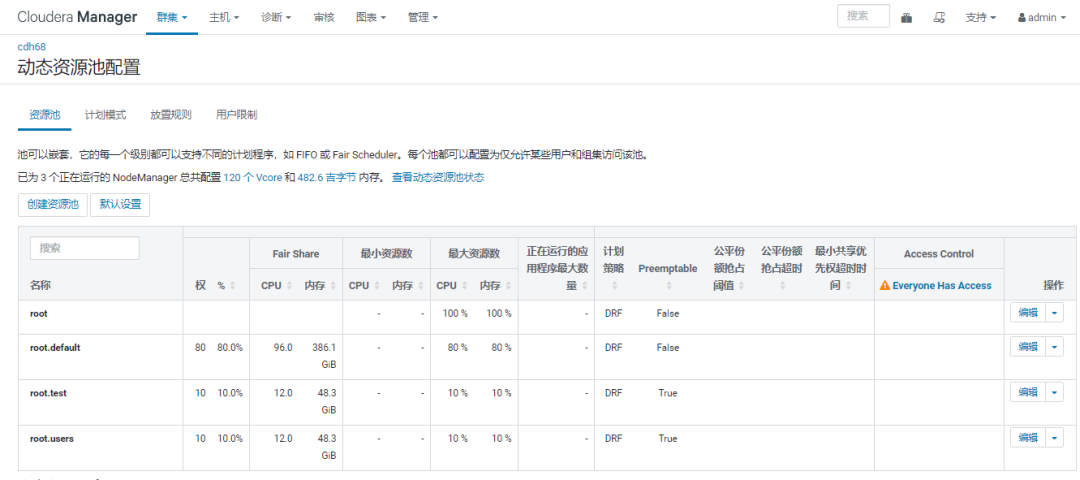Sort by % column arrows
Viewport: 1080px width, 480px height.
click(x=232, y=286)
